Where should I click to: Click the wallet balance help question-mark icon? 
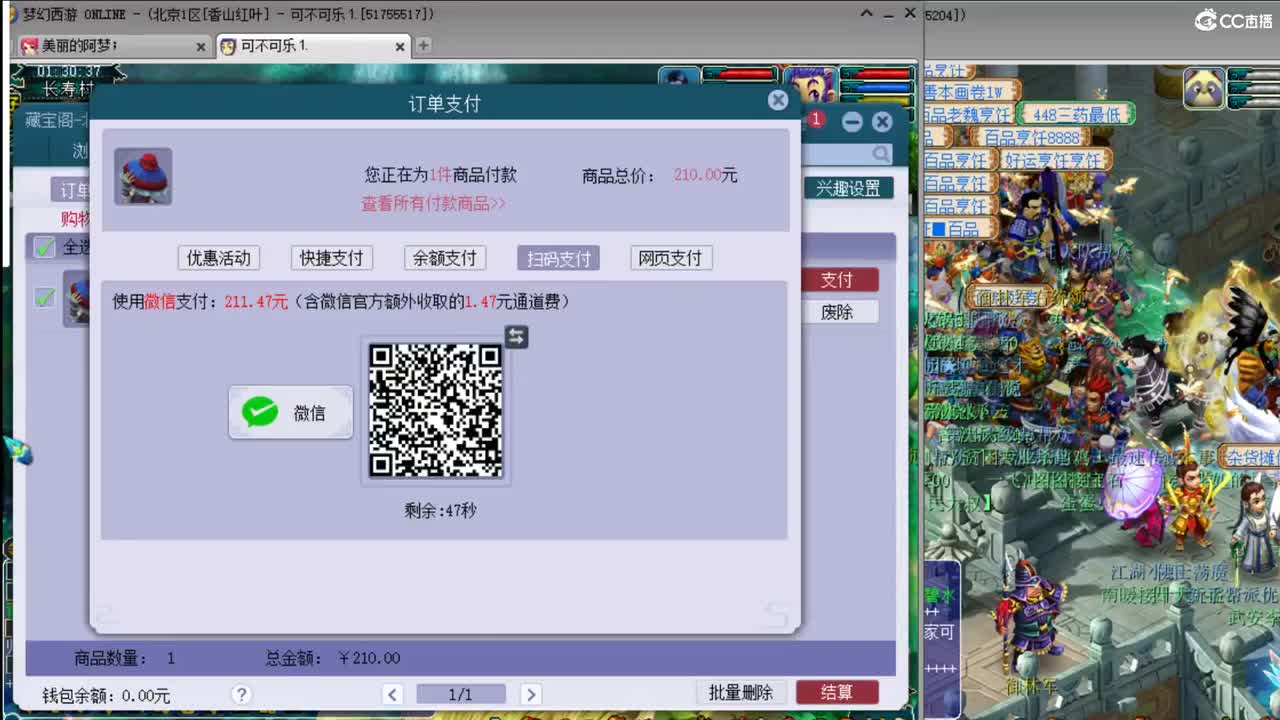pos(241,694)
